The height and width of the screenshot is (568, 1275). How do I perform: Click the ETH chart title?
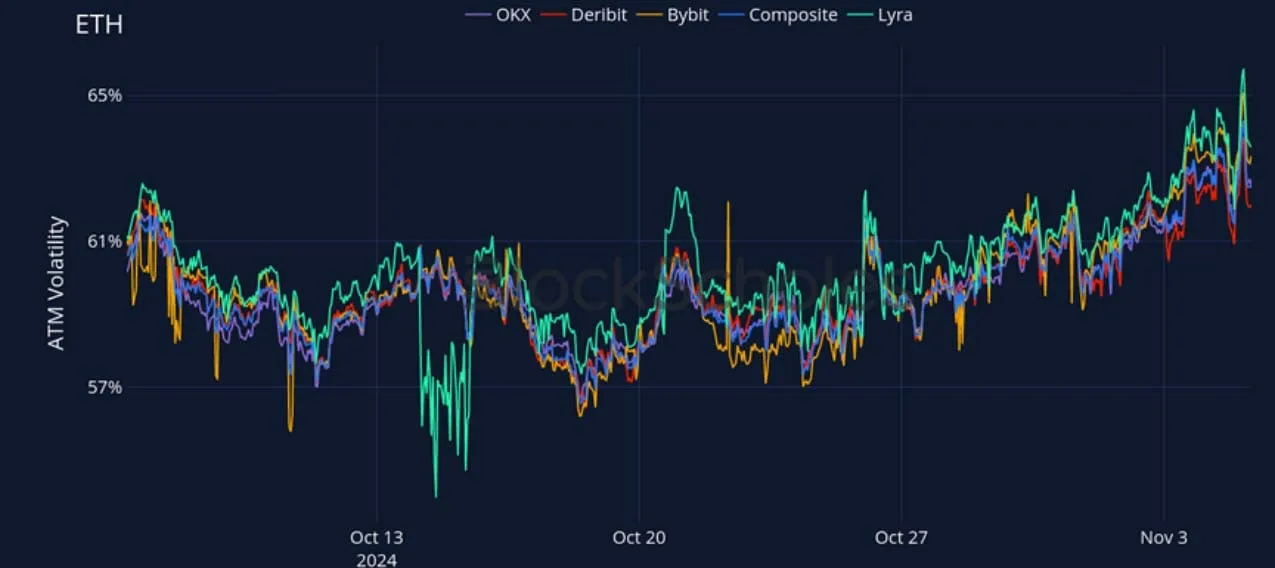click(99, 24)
